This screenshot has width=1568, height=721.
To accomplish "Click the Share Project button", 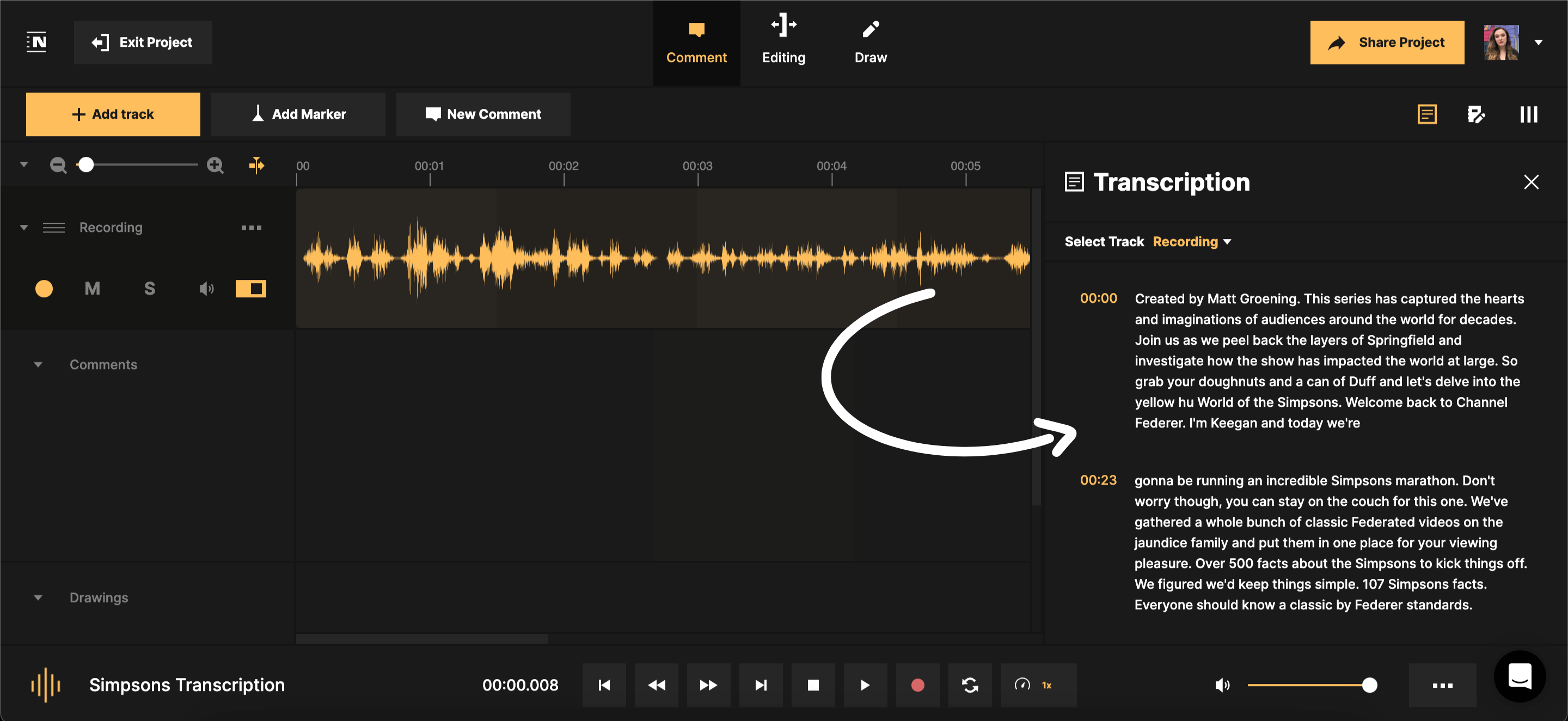I will click(x=1387, y=42).
